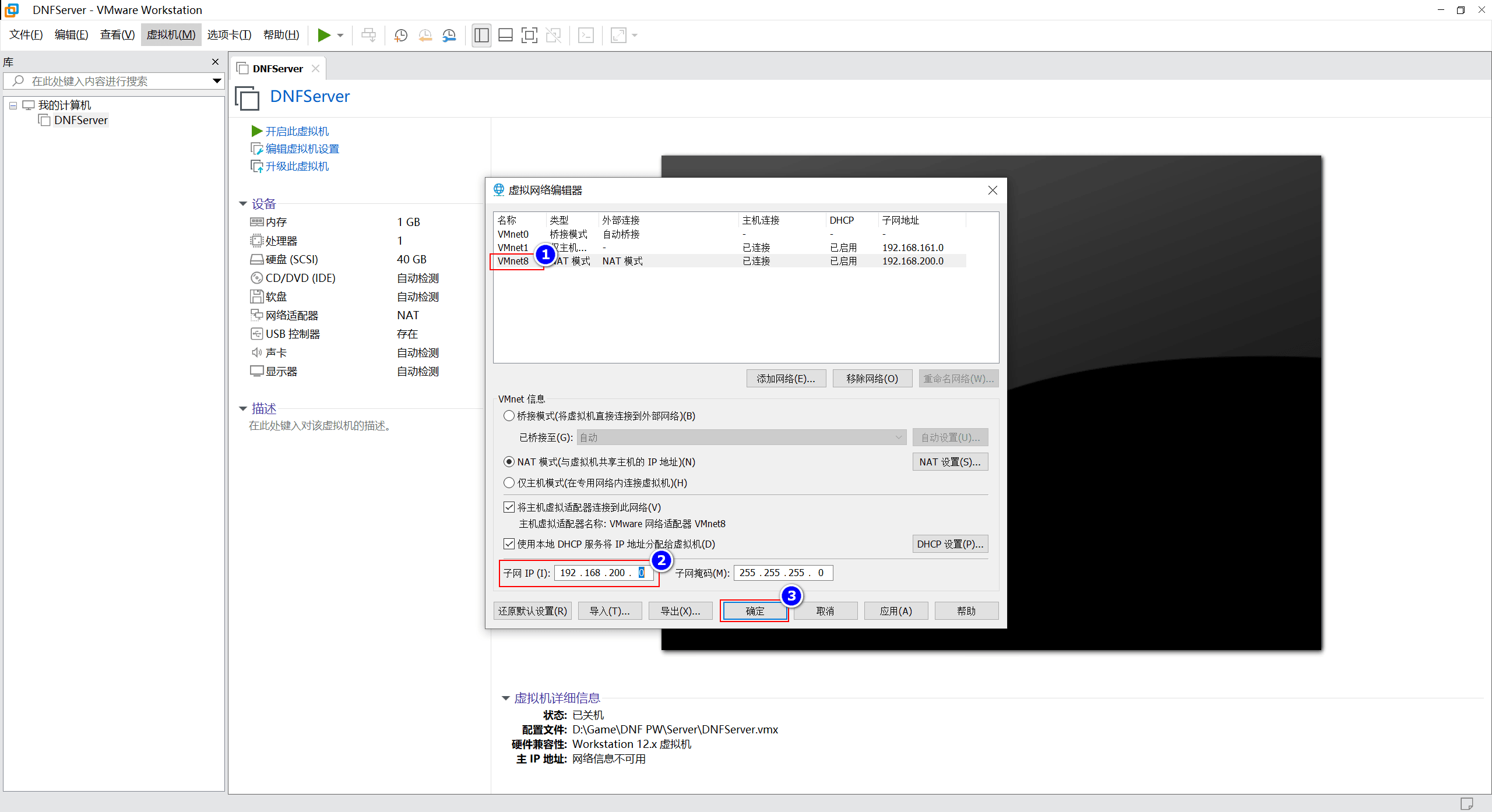Open the power options dropdown arrow
This screenshot has width=1492, height=812.
click(340, 36)
